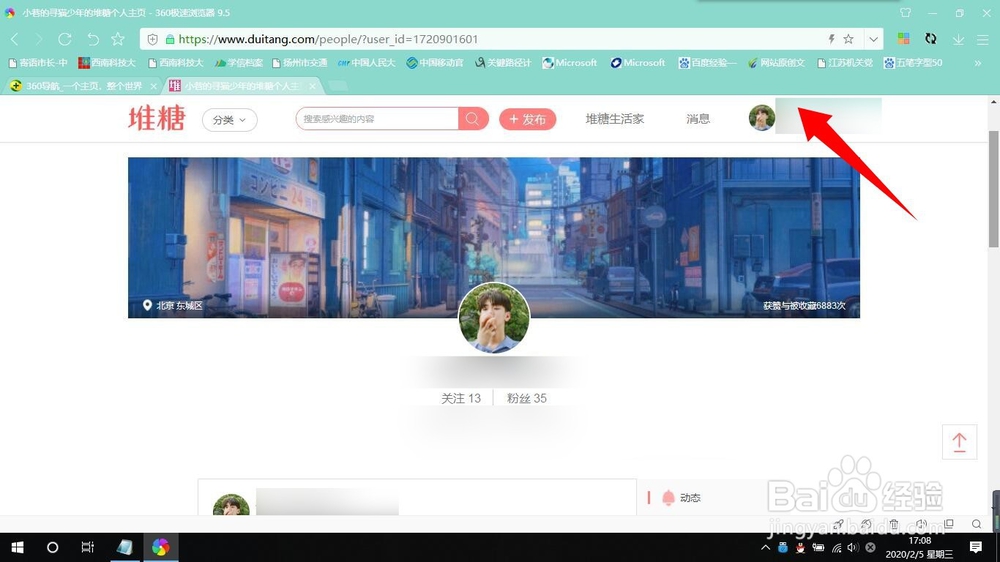Click the small user avatar in header

click(761, 118)
